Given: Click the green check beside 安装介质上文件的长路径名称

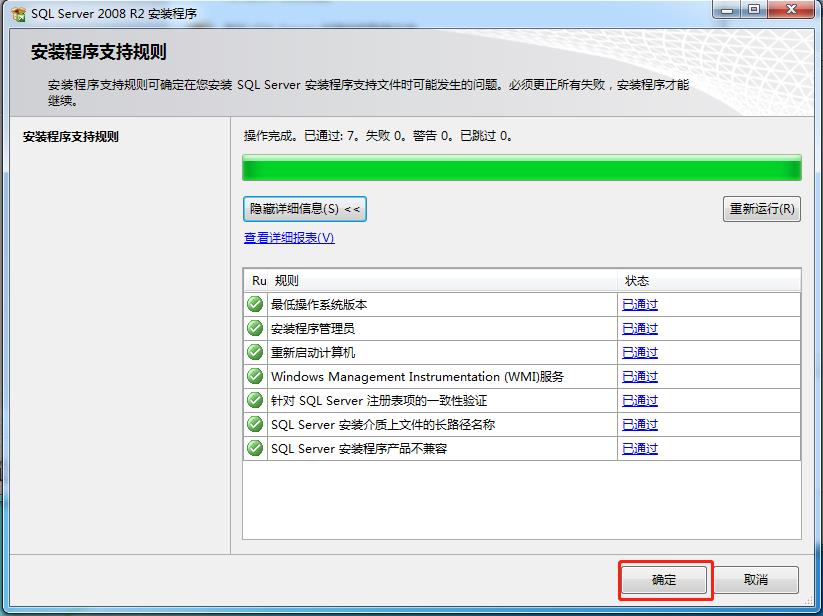Looking at the screenshot, I should coord(254,424).
